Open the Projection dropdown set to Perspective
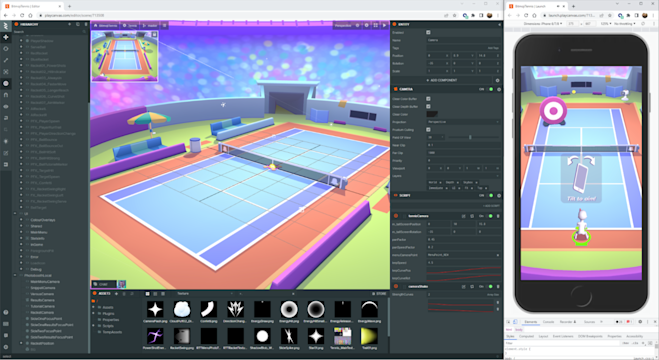 point(464,122)
